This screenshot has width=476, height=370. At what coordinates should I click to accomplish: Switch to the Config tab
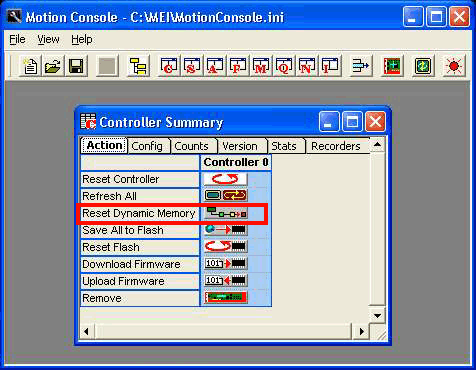147,146
